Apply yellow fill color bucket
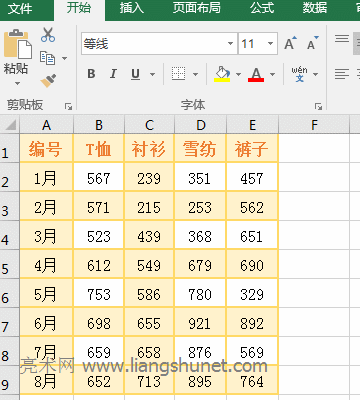 click(x=222, y=74)
